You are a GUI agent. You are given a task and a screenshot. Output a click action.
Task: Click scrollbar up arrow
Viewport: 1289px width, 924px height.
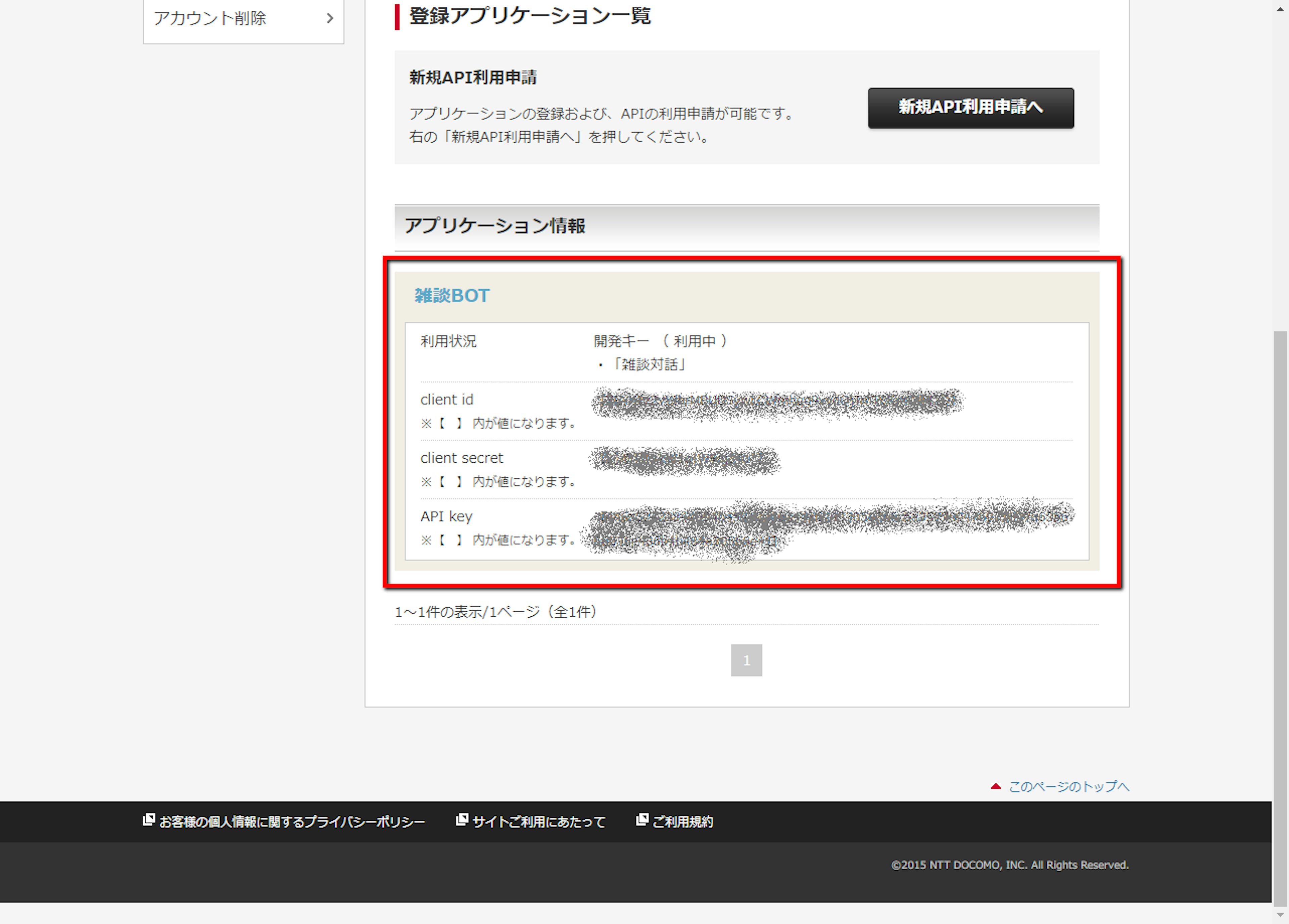click(1280, 9)
